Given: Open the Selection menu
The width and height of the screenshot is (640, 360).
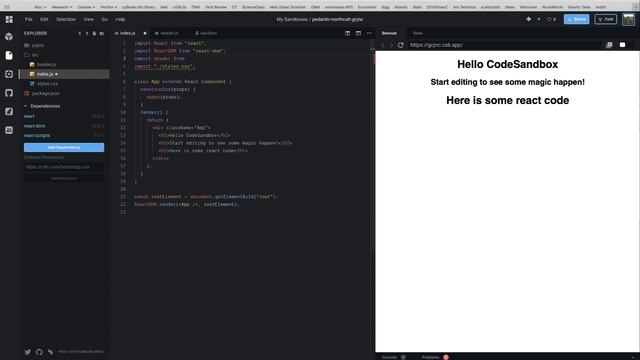Looking at the screenshot, I should click(x=66, y=19).
